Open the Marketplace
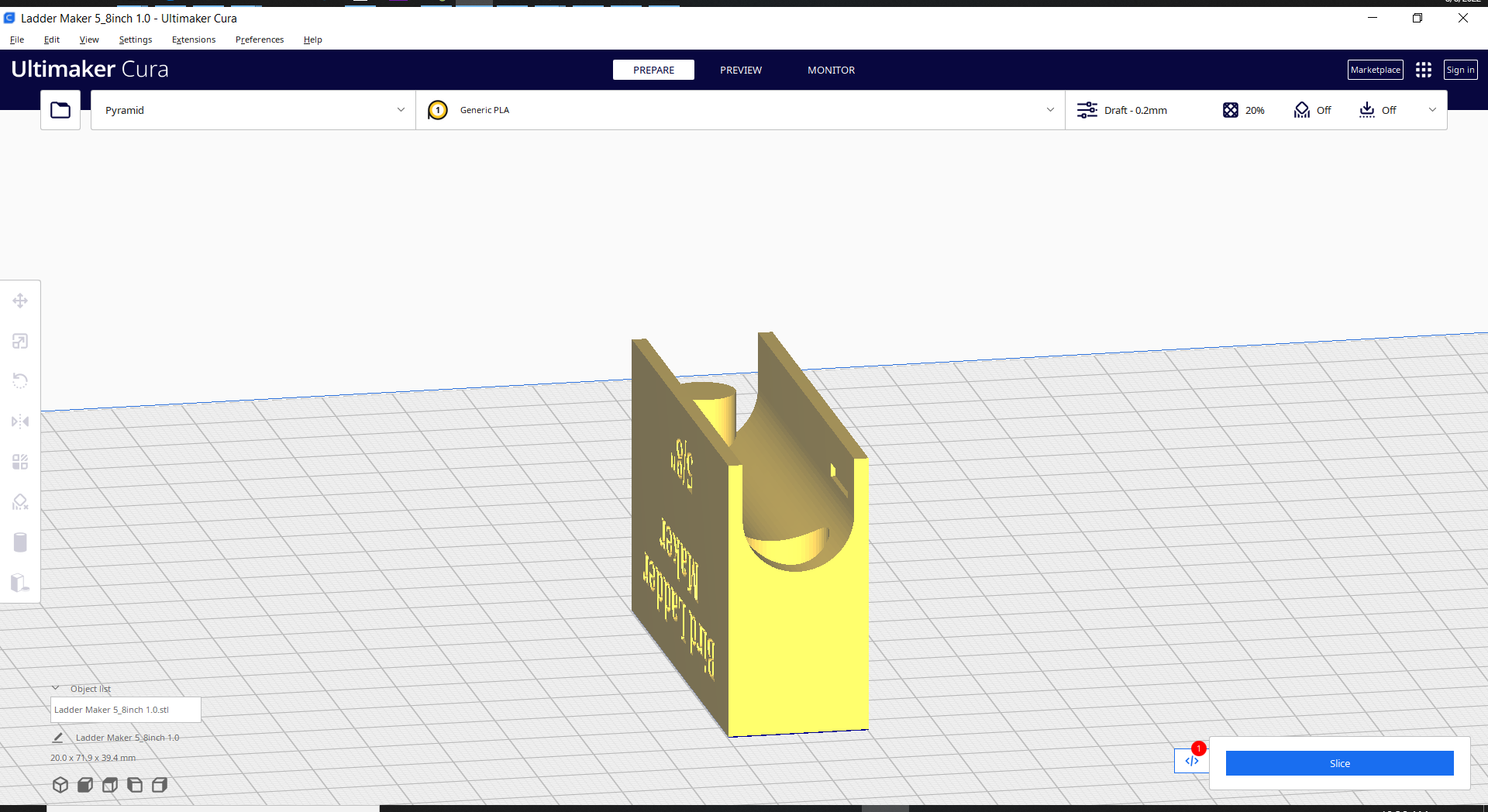The height and width of the screenshot is (812, 1488). click(x=1375, y=70)
